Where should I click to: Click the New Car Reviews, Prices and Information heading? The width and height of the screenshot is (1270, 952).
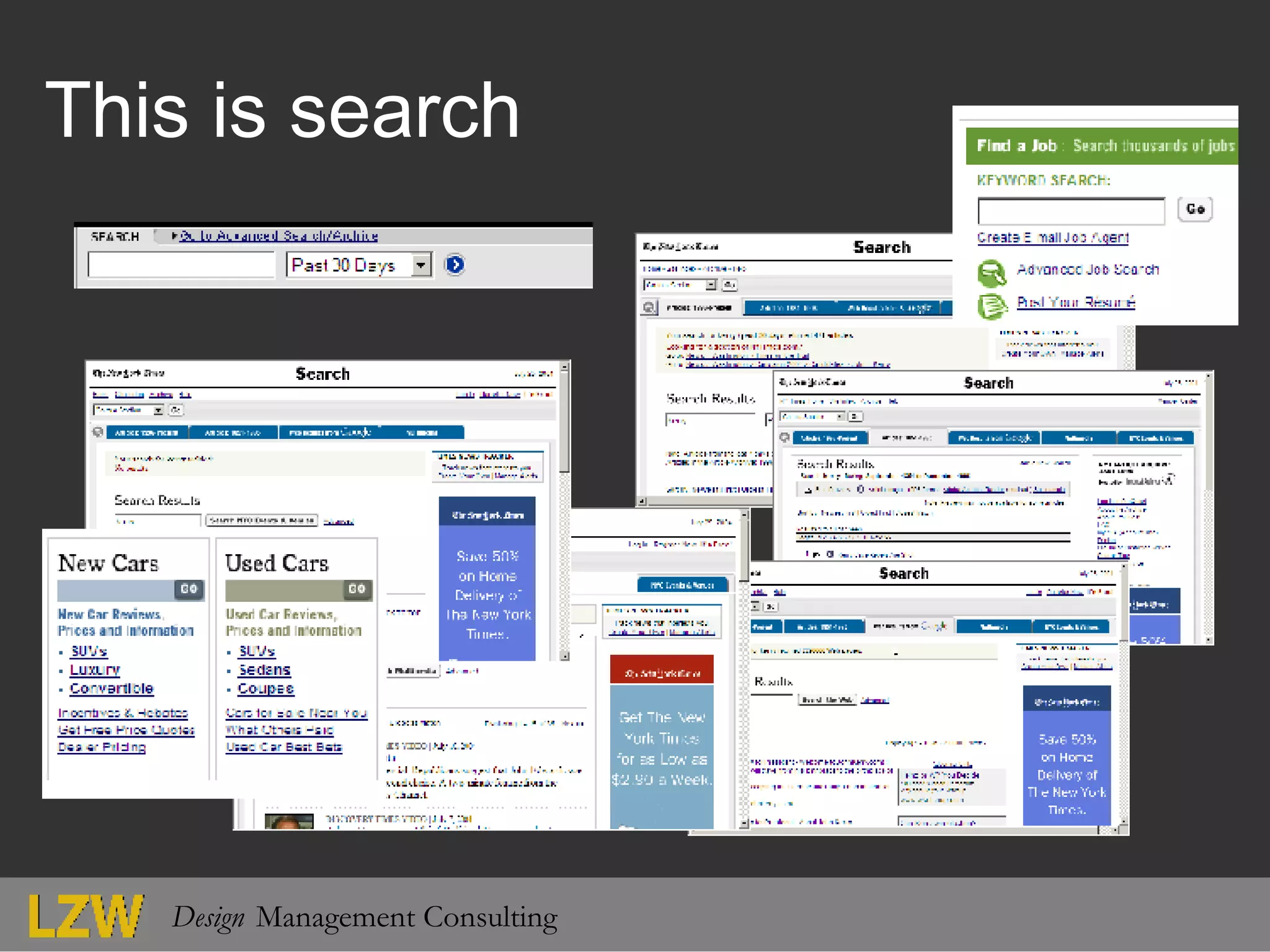click(x=126, y=622)
